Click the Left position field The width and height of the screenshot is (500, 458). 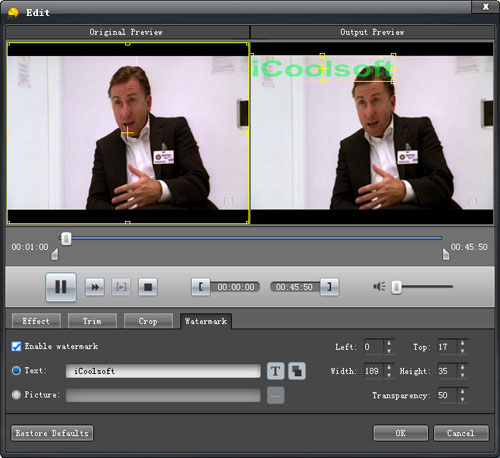[374, 347]
